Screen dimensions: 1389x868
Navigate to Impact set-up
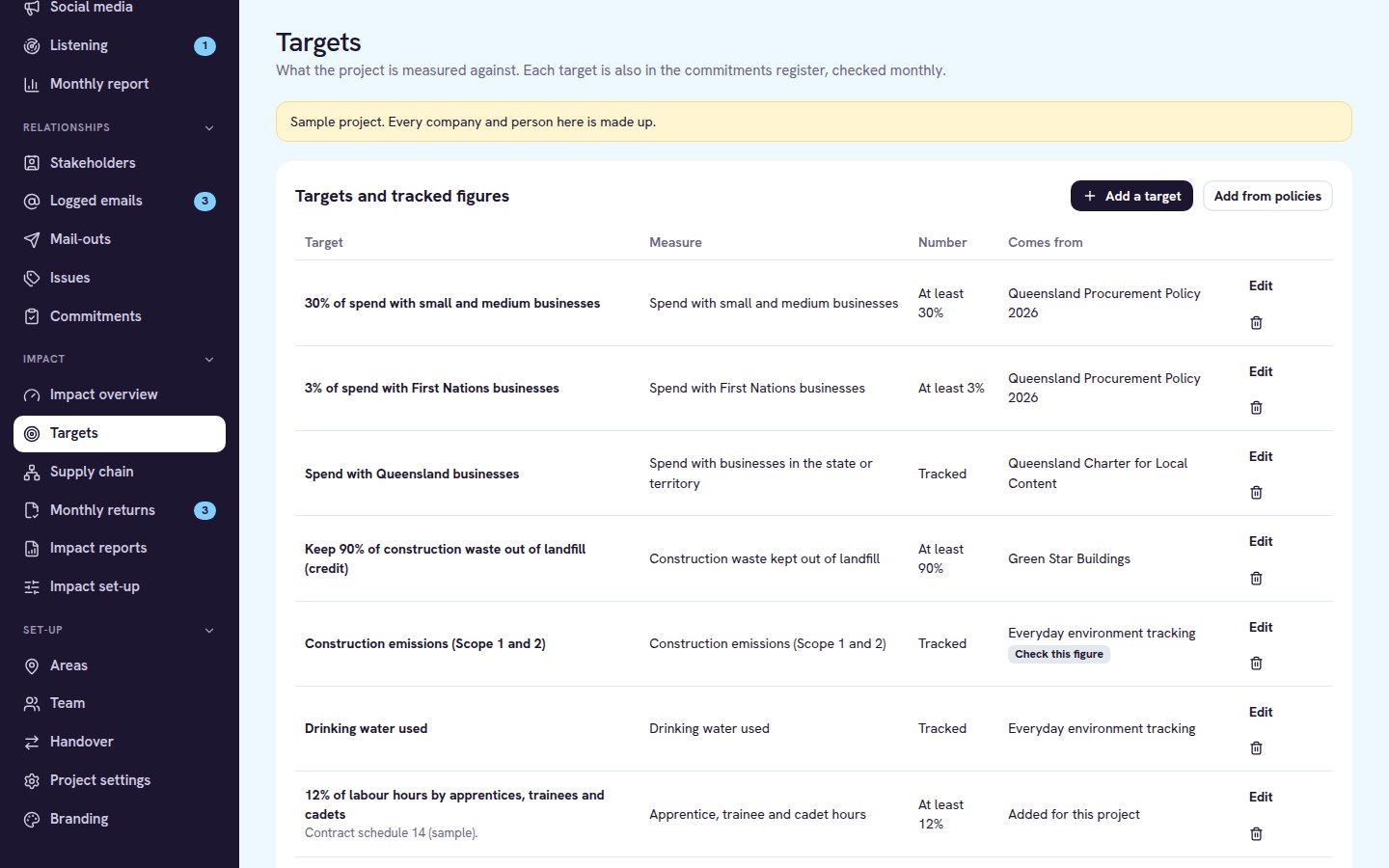tap(120, 586)
